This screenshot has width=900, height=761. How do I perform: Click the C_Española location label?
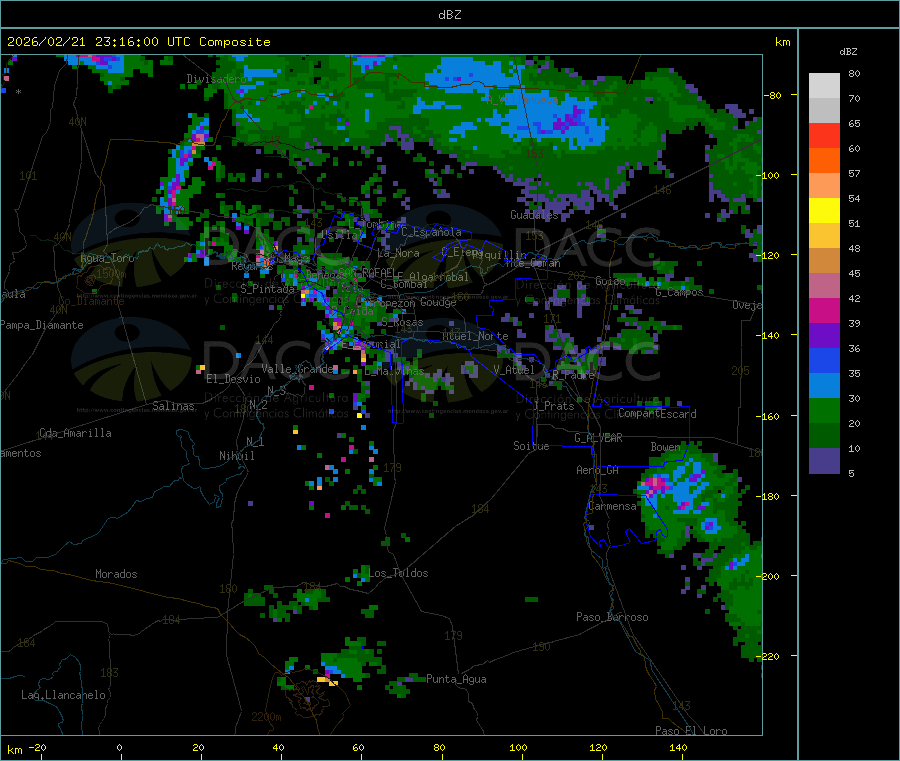(431, 232)
